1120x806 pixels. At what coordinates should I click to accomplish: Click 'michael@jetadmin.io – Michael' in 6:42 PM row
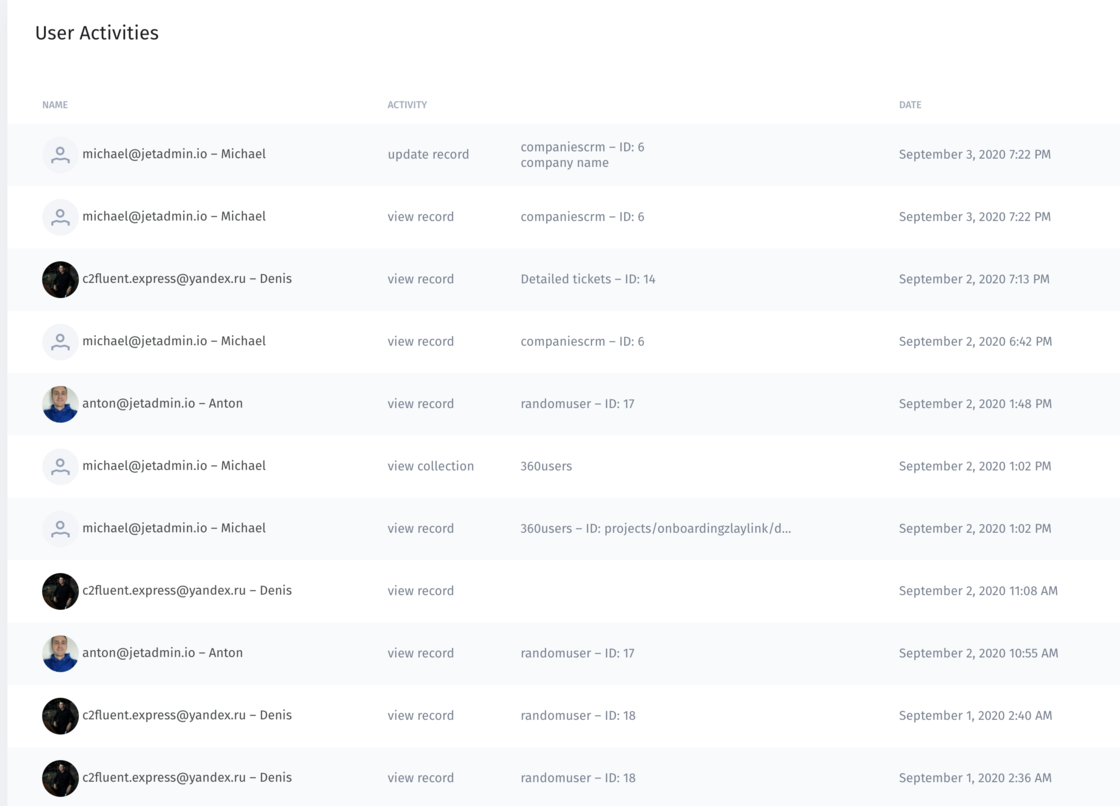click(x=174, y=341)
